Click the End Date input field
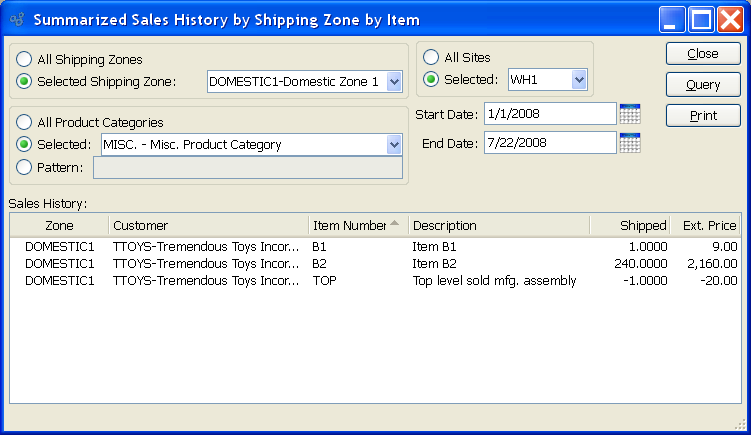 (549, 143)
